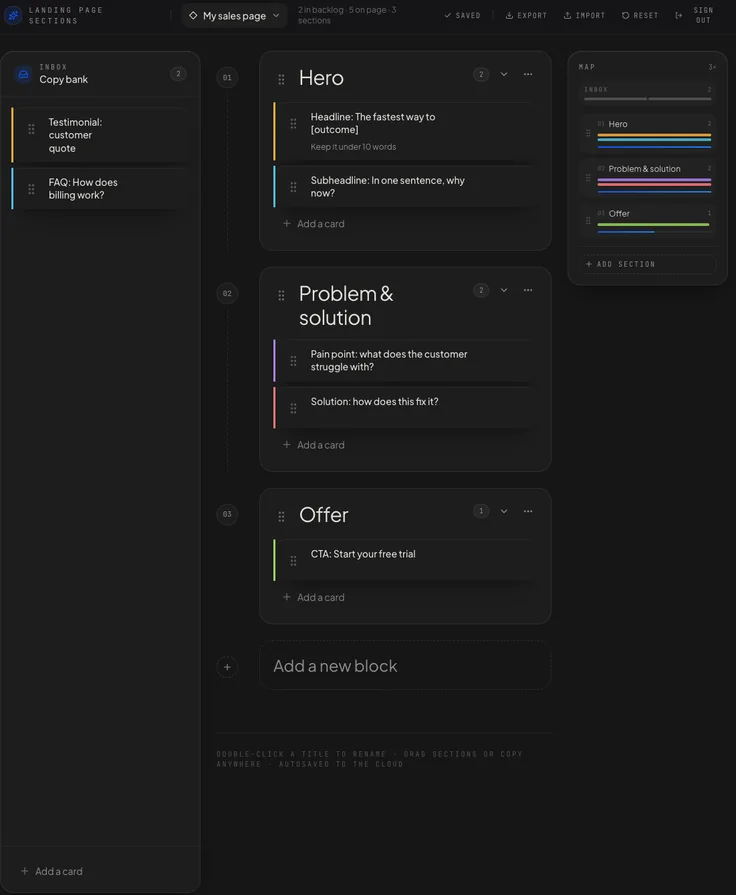Open the Hero section more options menu
736x895 pixels.
(528, 74)
